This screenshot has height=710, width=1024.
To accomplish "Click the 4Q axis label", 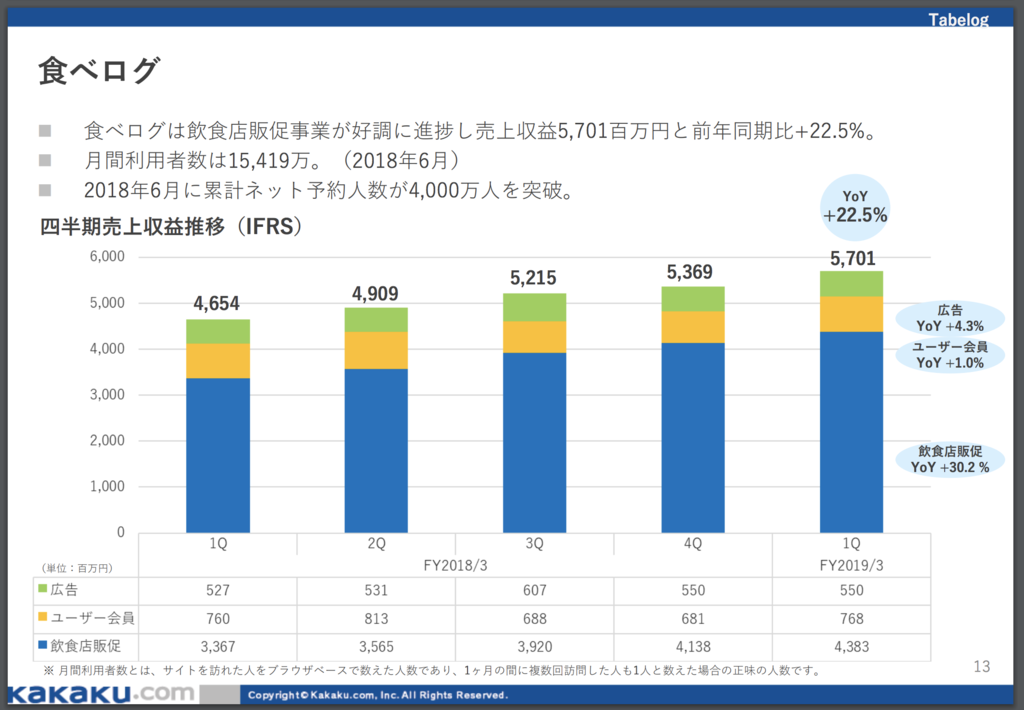I will coord(693,543).
